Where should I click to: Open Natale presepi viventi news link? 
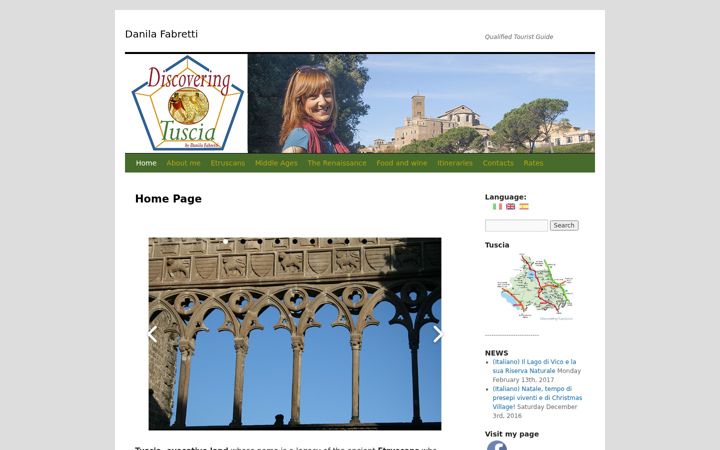pyautogui.click(x=537, y=398)
